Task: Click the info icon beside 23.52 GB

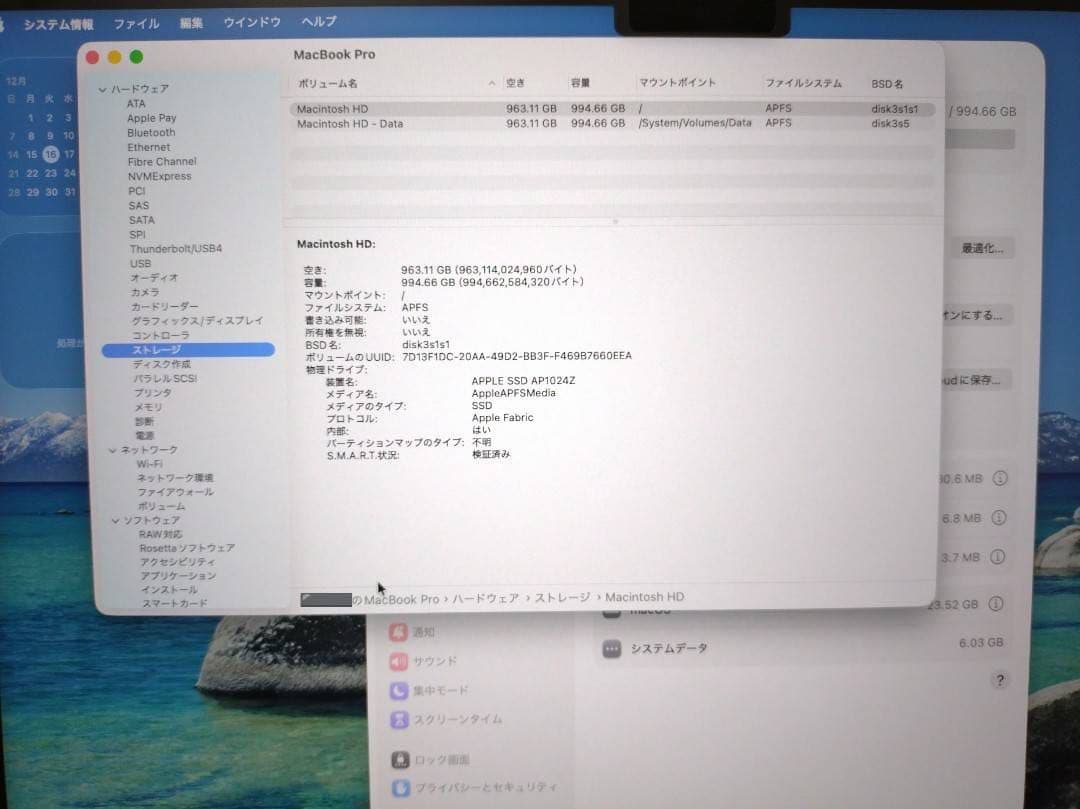Action: pos(1001,604)
